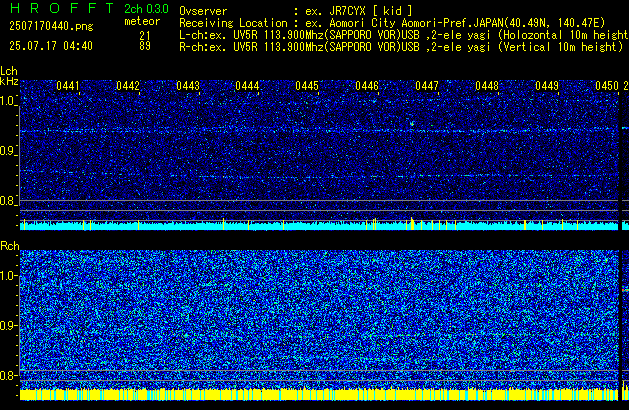Select the 0441 time marker
The height and width of the screenshot is (410, 629).
pyautogui.click(x=68, y=86)
